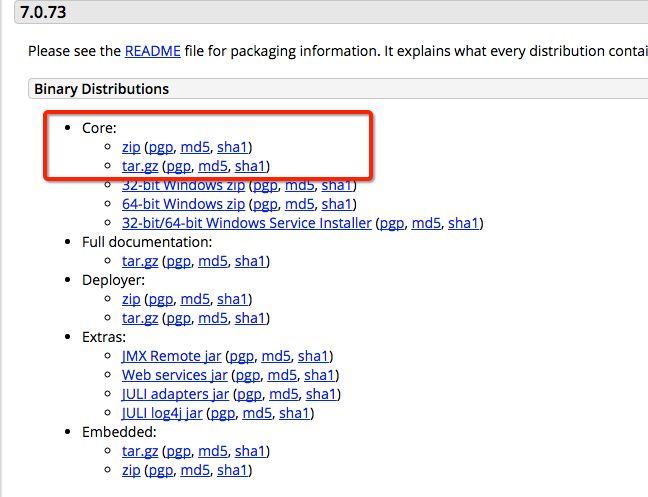This screenshot has height=497, width=648.
Task: Download the 64-bit Windows zip
Action: [183, 204]
